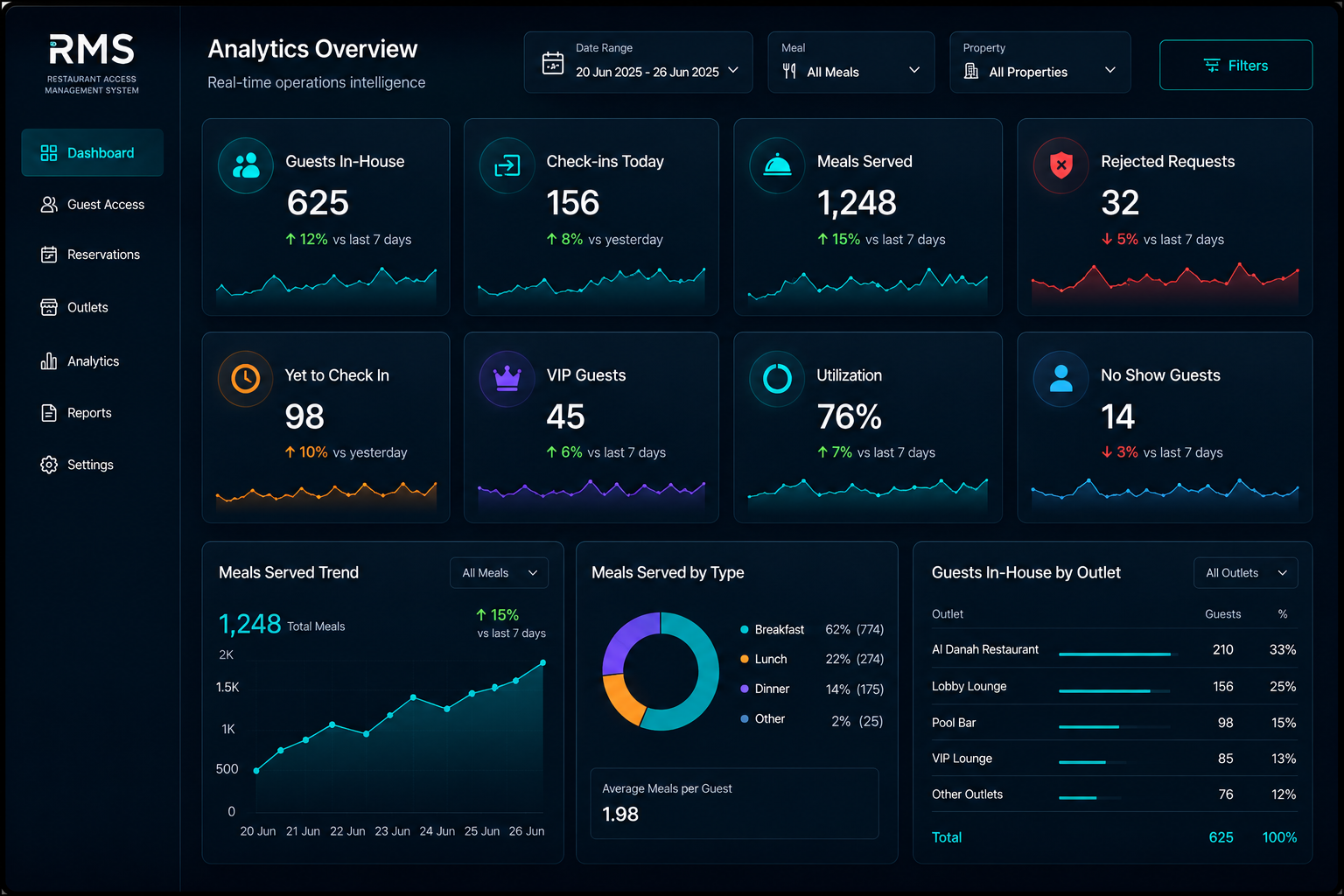Click the Yet to Check In clock icon
Image resolution: width=1344 pixels, height=896 pixels.
[x=246, y=378]
